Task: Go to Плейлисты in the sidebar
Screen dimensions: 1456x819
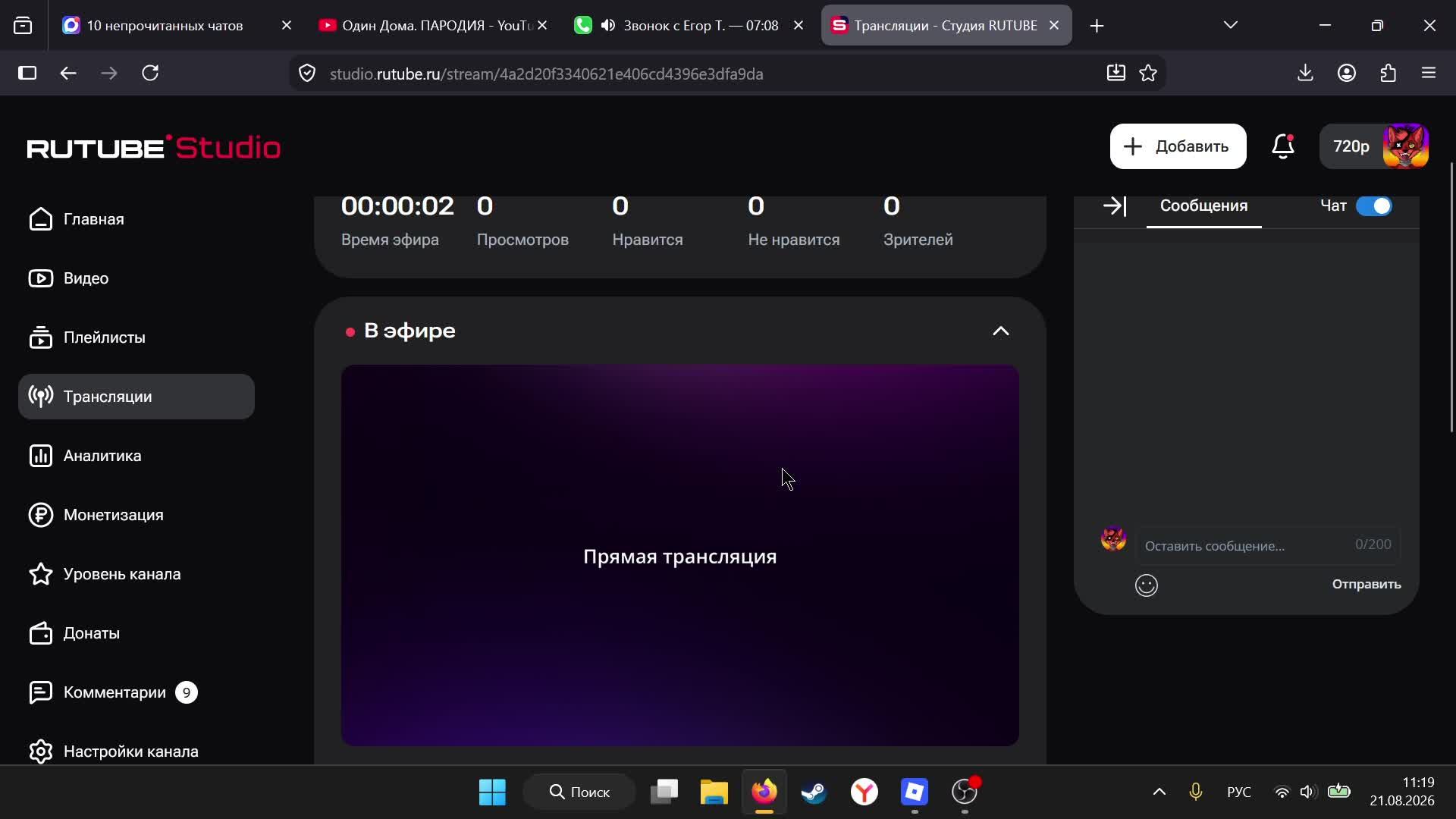Action: tap(136, 337)
